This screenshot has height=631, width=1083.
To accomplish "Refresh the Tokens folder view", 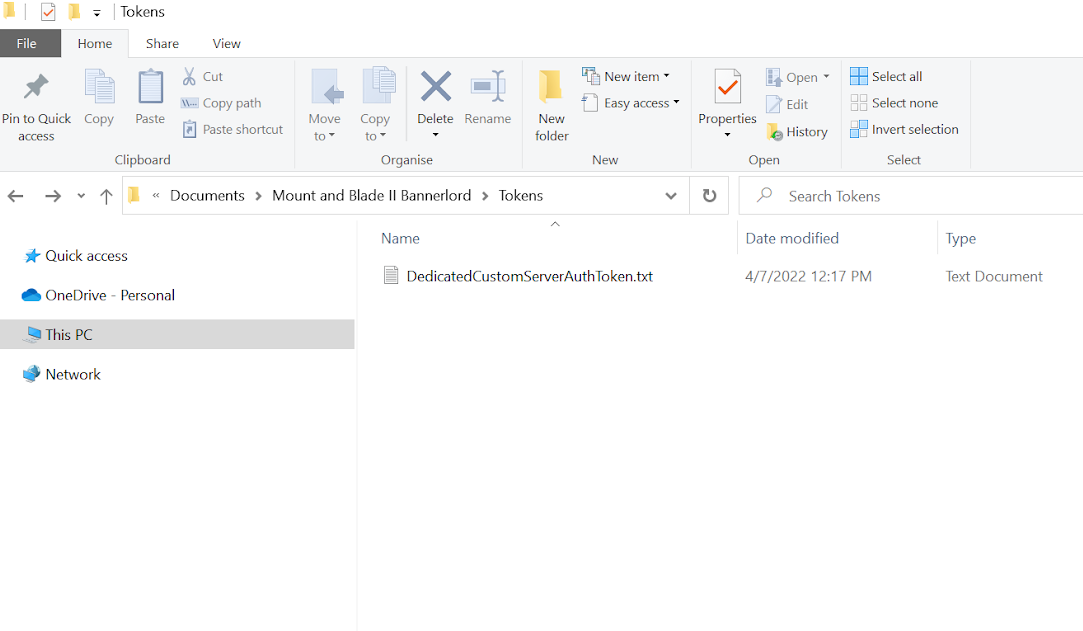I will (709, 195).
